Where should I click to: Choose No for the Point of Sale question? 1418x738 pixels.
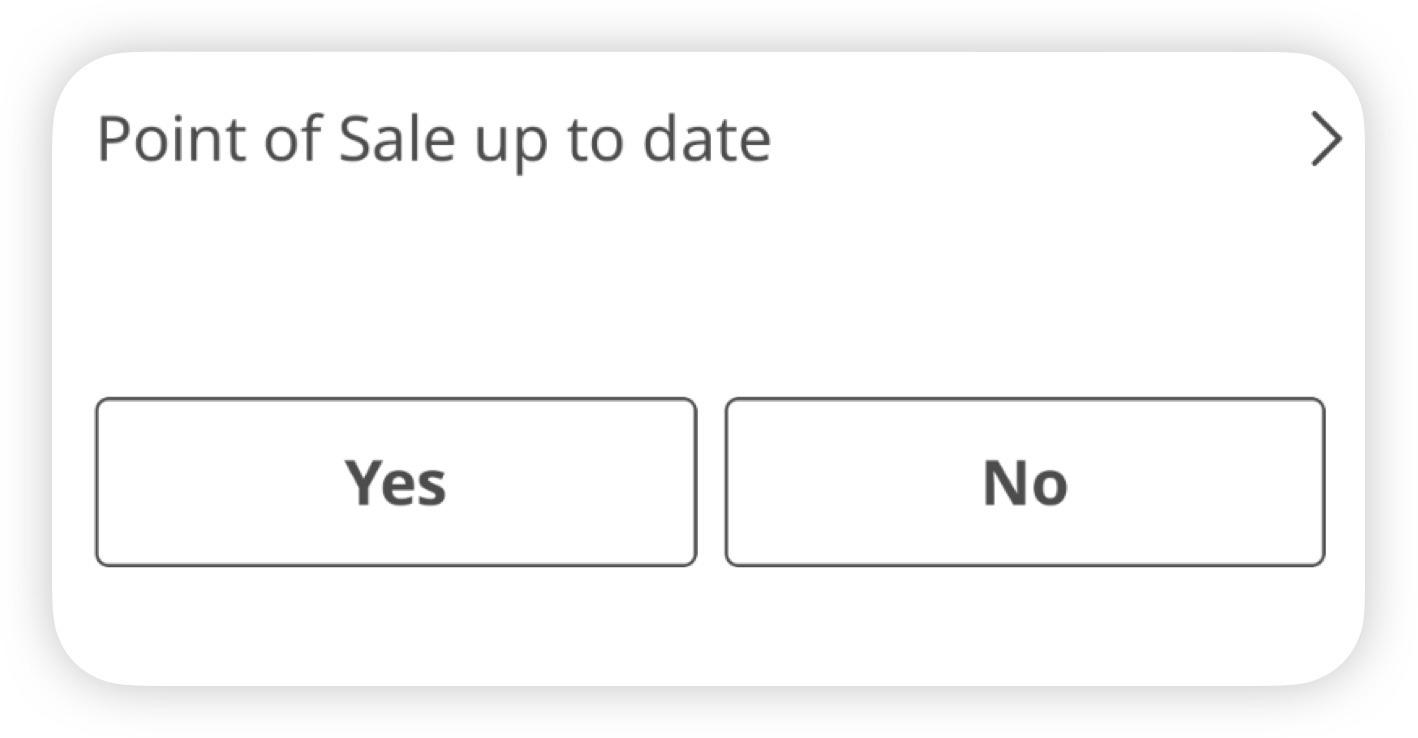click(1025, 482)
